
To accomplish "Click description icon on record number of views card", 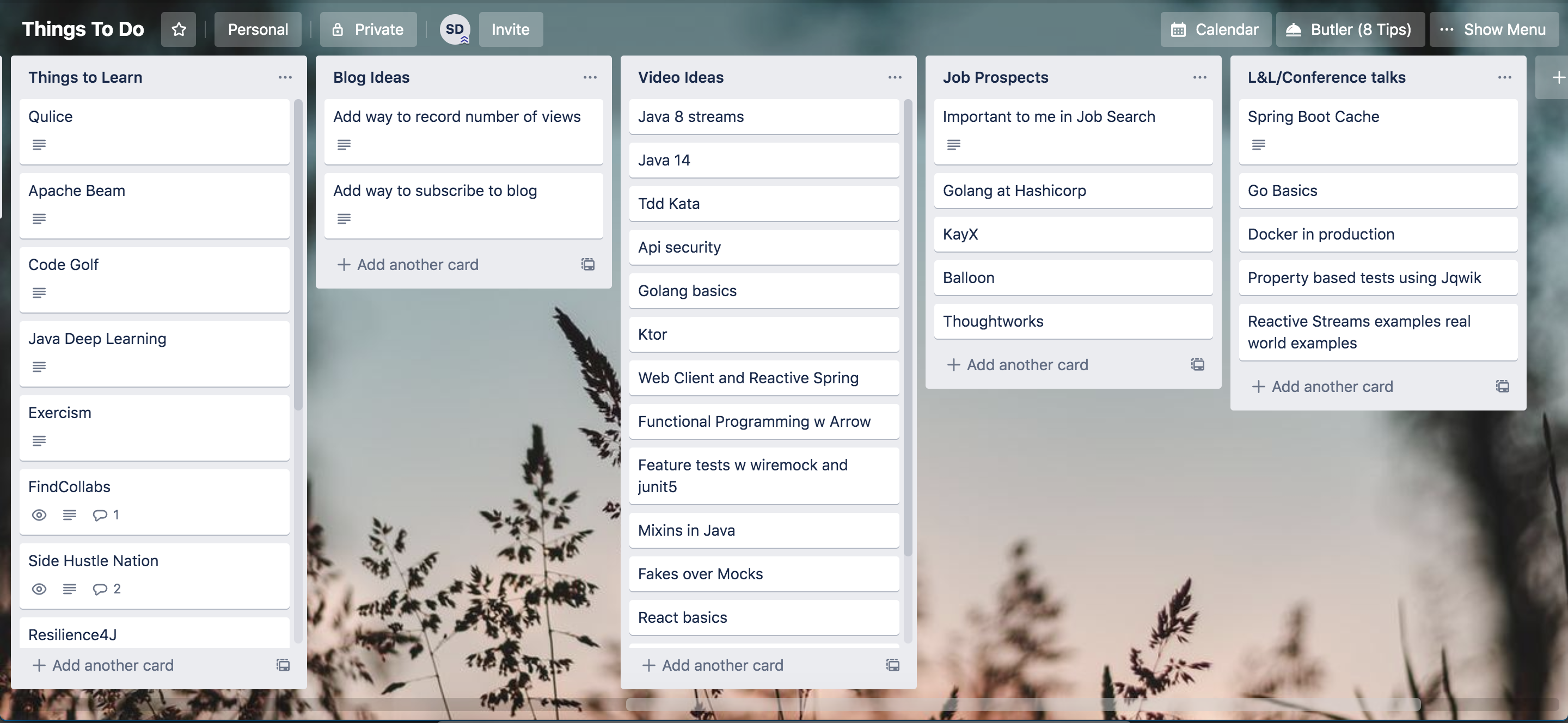I will tap(344, 145).
